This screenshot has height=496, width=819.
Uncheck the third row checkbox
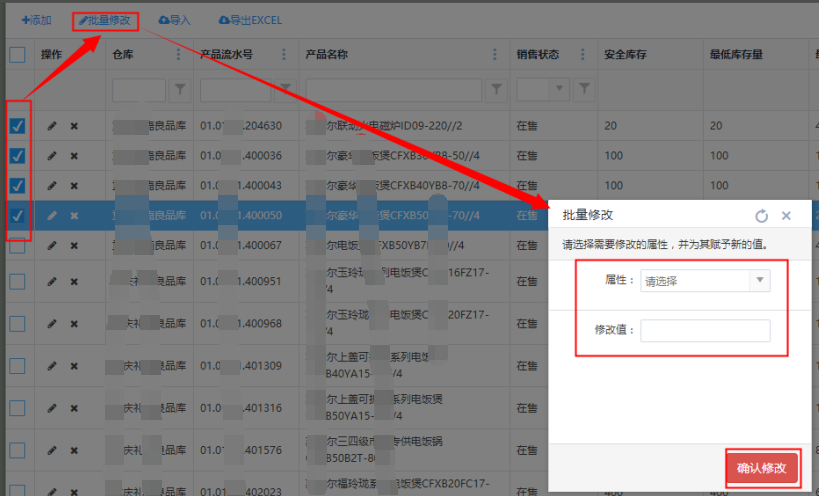(x=17, y=186)
